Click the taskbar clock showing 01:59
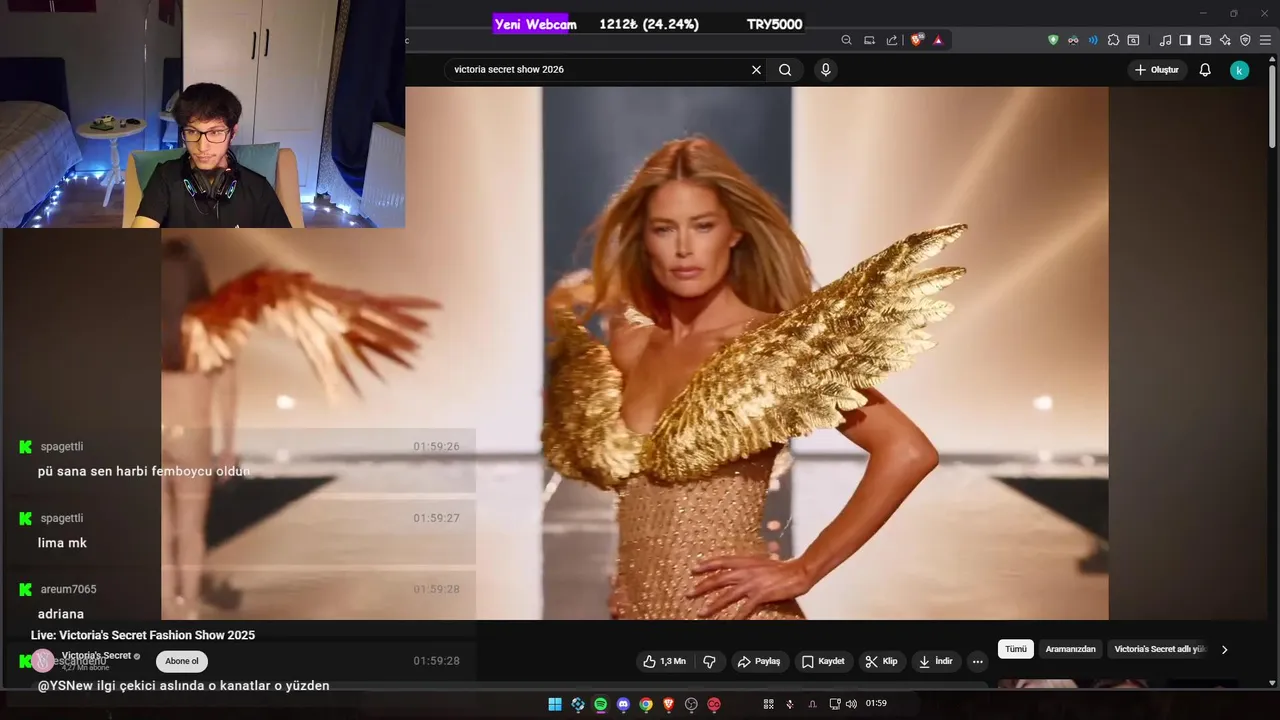 876,704
